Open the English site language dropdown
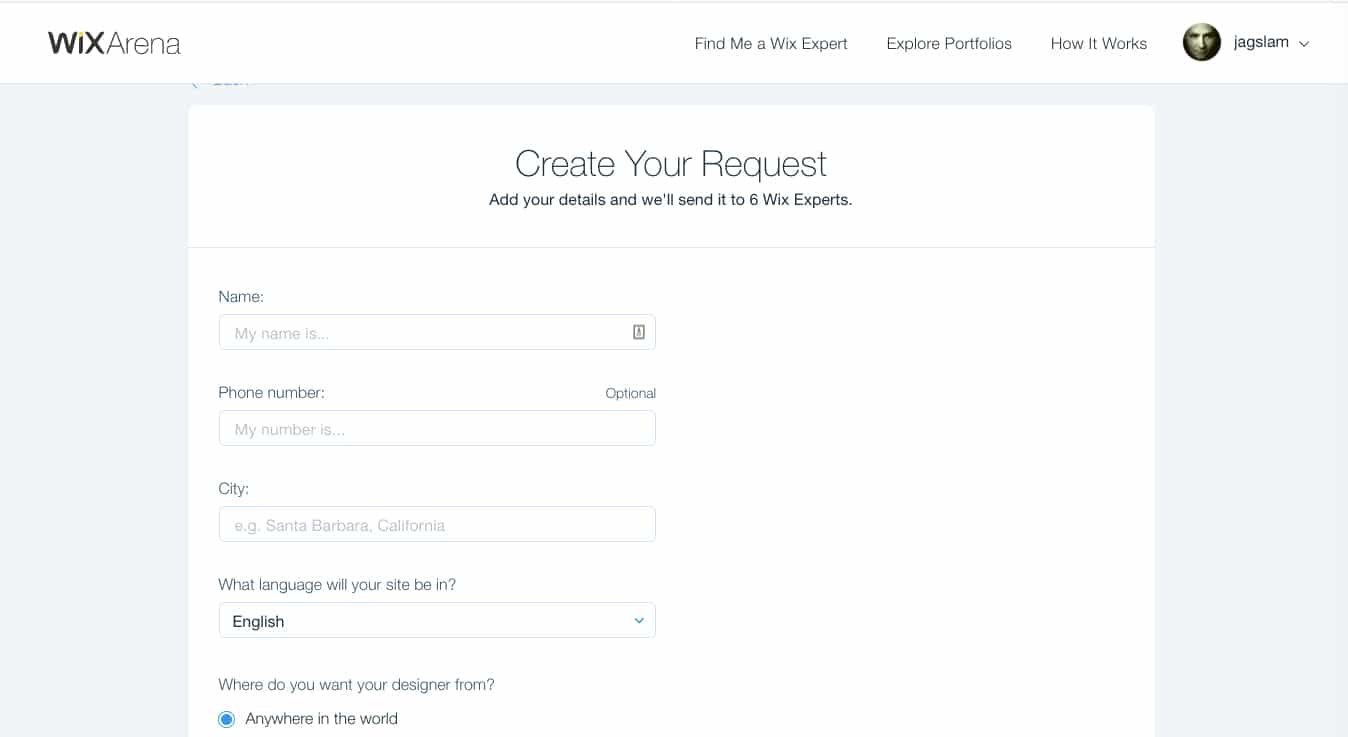The height and width of the screenshot is (737, 1348). pyautogui.click(x=437, y=620)
